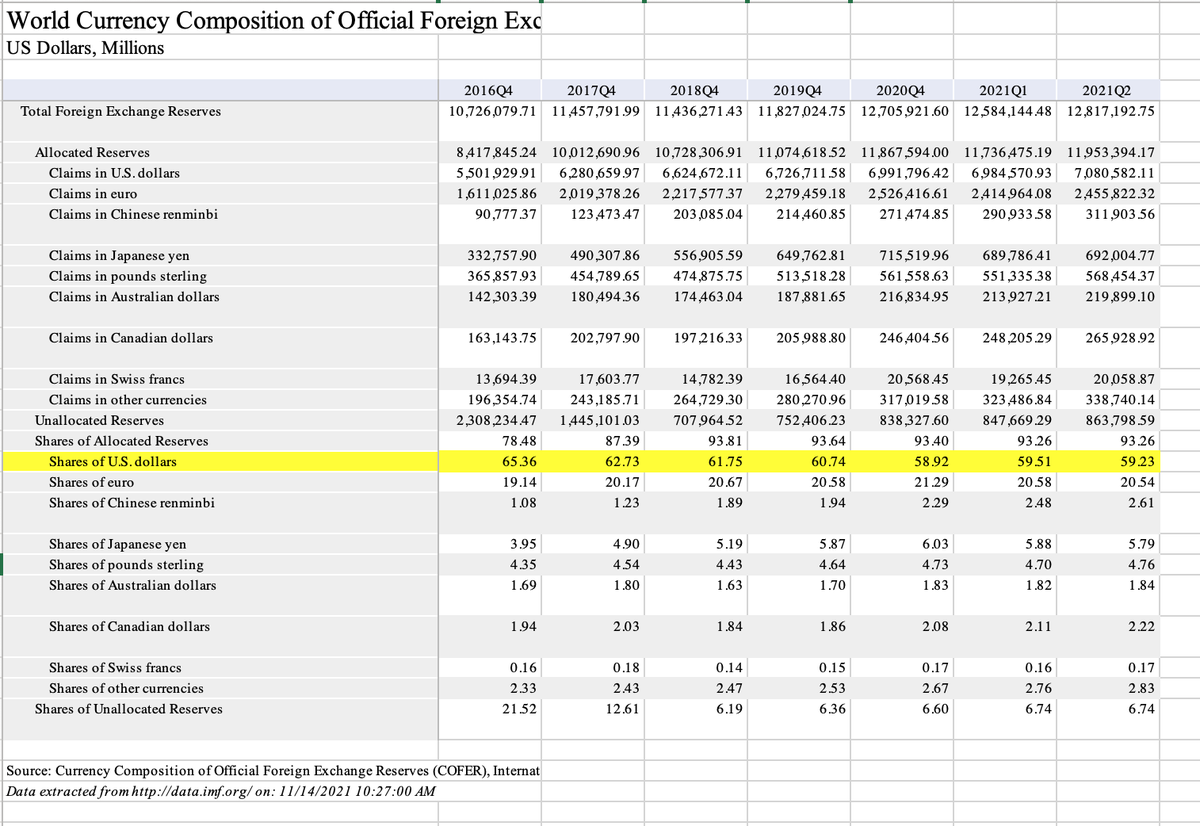The image size is (1200, 826).
Task: Click the Total Foreign Exchange Reserves label
Action: [x=121, y=111]
